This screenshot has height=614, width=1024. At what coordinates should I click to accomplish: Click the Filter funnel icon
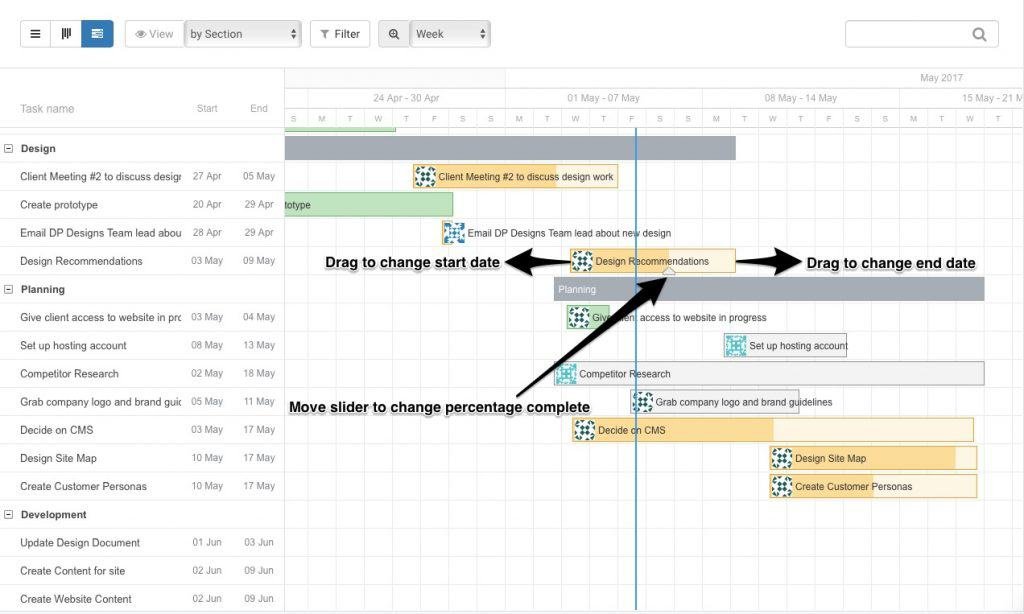[323, 33]
